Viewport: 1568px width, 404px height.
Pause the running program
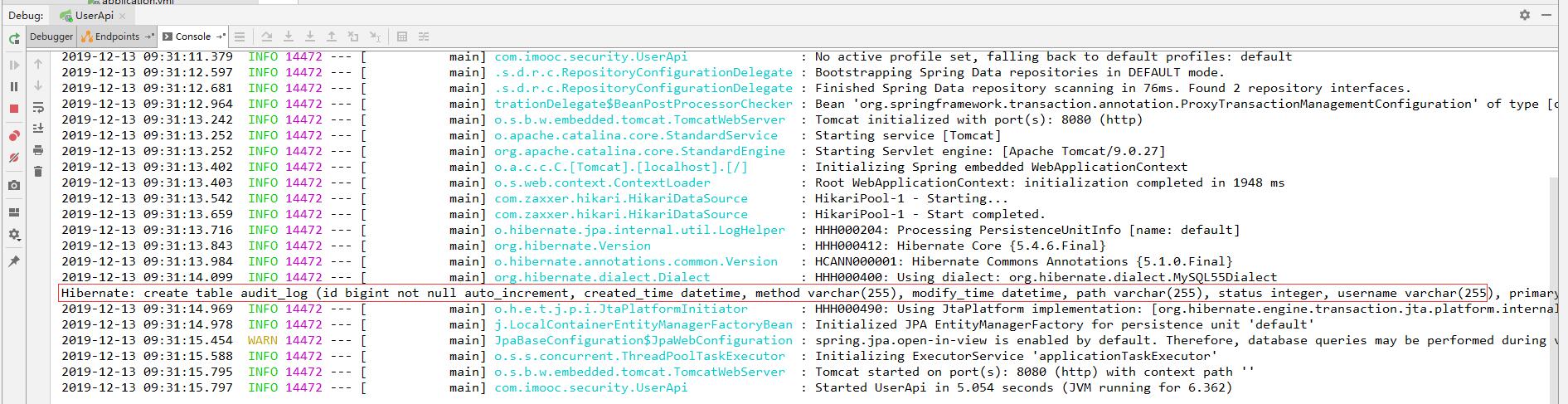pos(14,86)
